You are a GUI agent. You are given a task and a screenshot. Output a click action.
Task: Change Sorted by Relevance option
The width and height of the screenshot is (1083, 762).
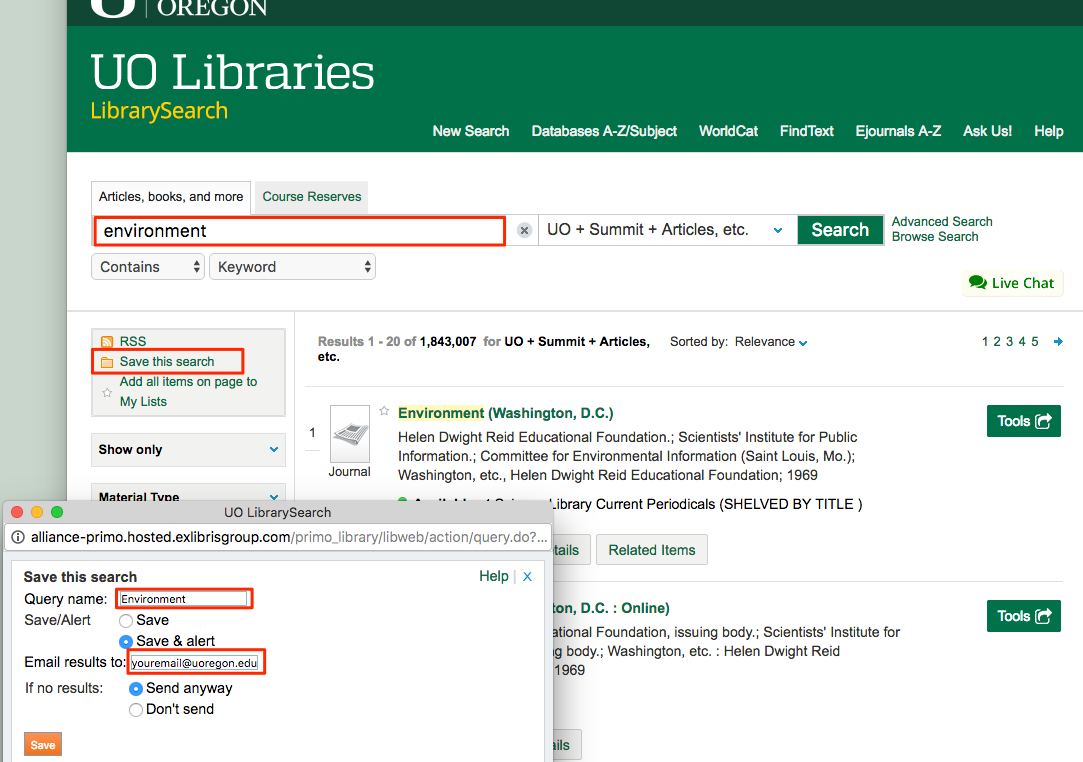[771, 342]
